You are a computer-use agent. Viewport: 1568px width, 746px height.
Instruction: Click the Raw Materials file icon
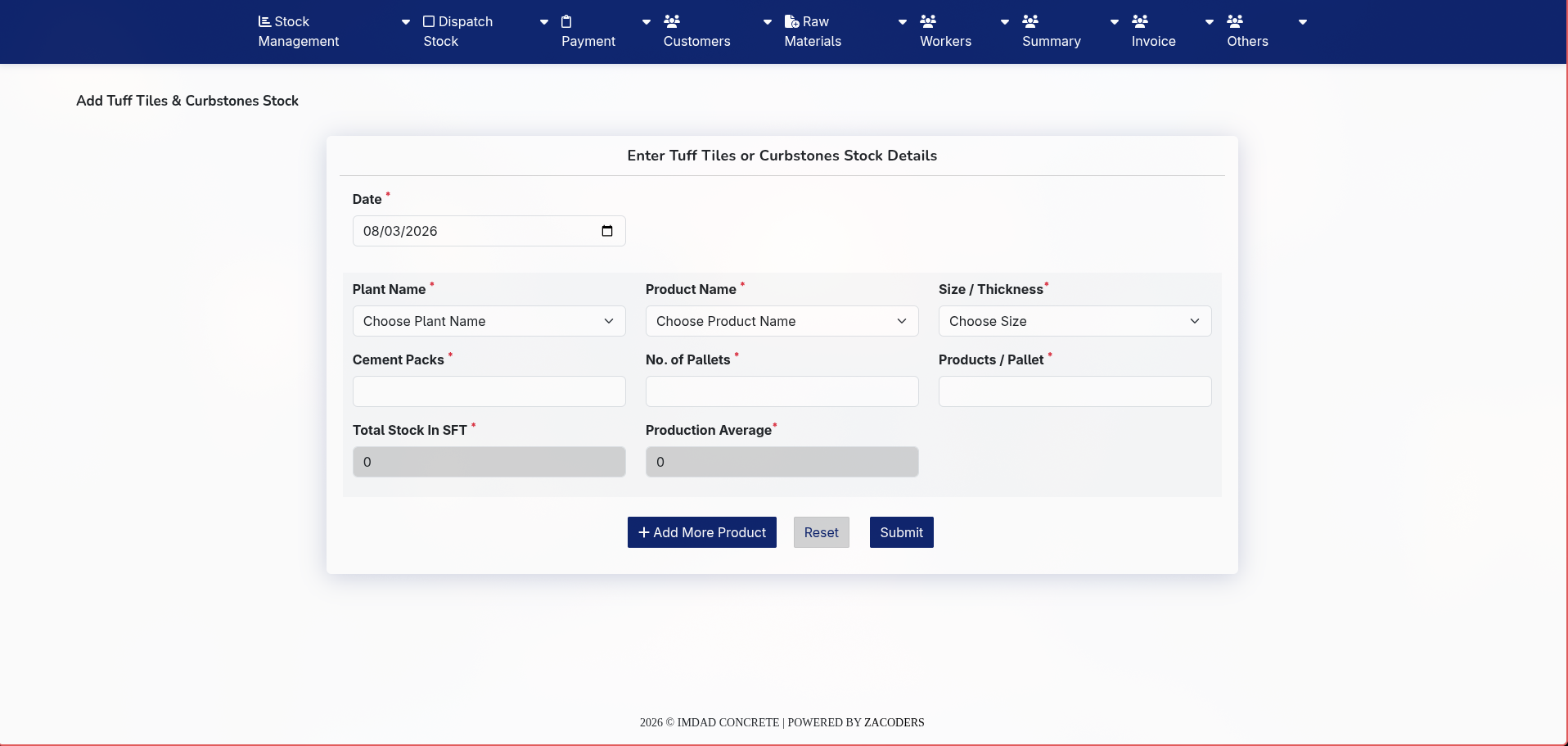[792, 21]
